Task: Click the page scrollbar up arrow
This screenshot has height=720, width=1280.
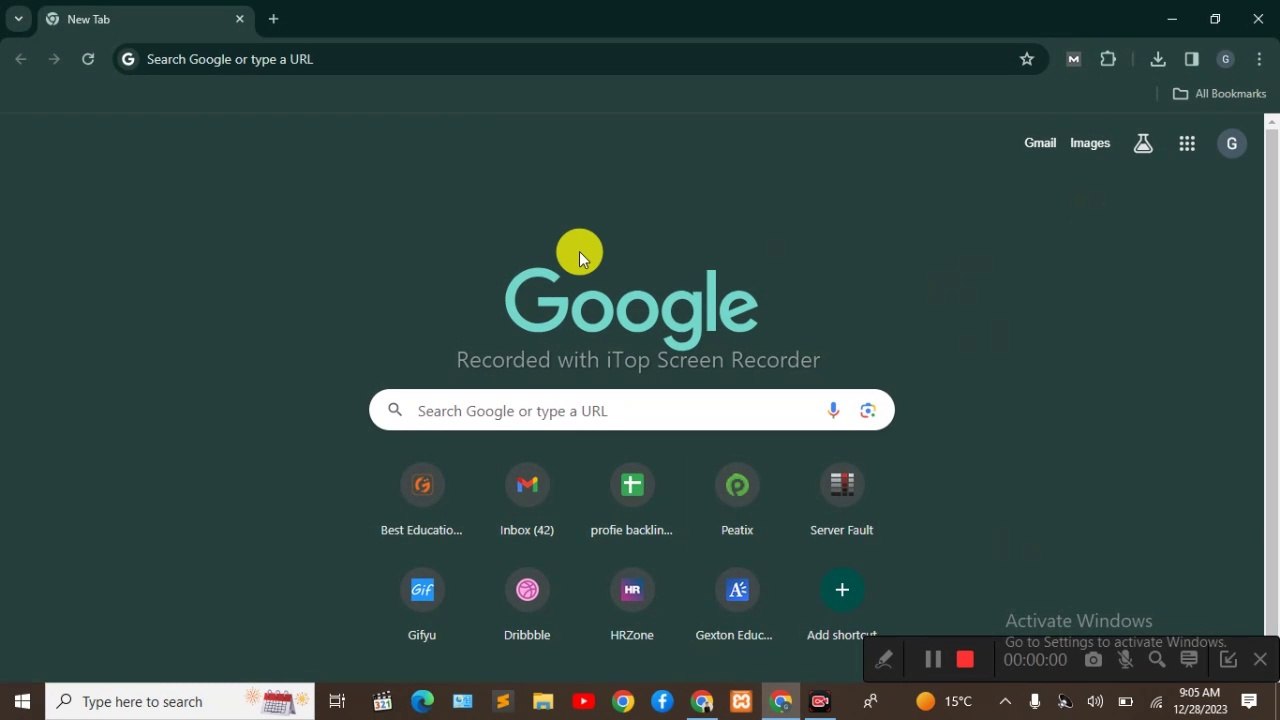Action: pyautogui.click(x=1272, y=122)
